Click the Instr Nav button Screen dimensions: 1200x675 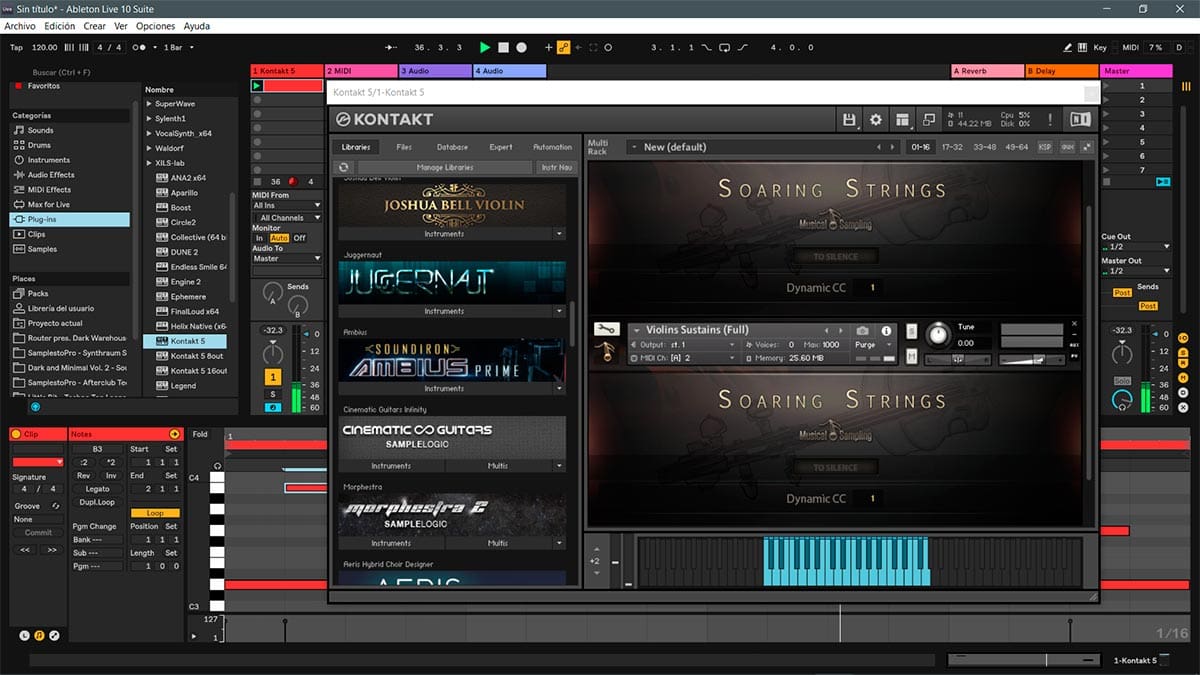pyautogui.click(x=556, y=167)
